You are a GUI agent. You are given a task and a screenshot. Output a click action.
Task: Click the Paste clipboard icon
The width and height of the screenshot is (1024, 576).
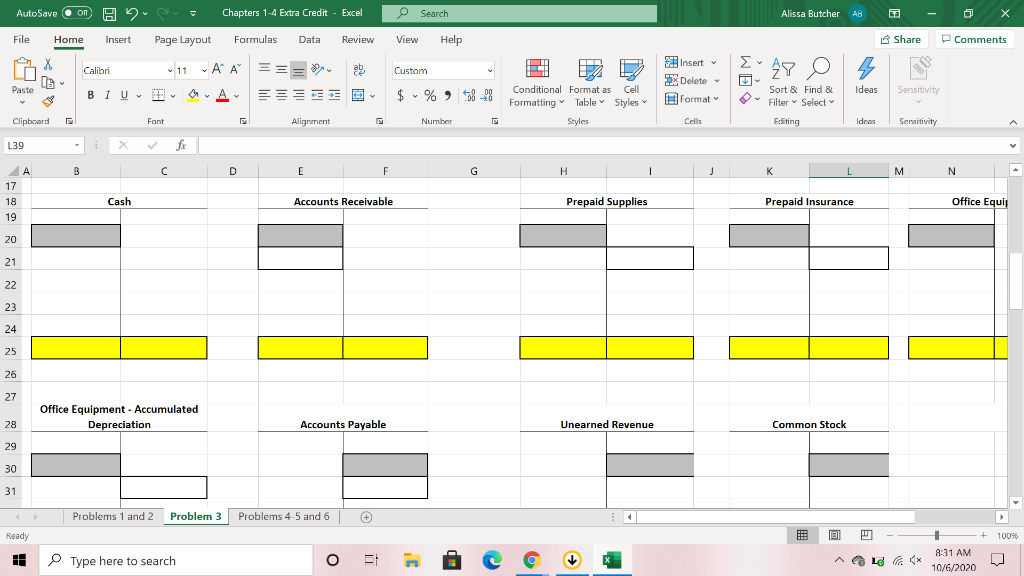click(23, 70)
